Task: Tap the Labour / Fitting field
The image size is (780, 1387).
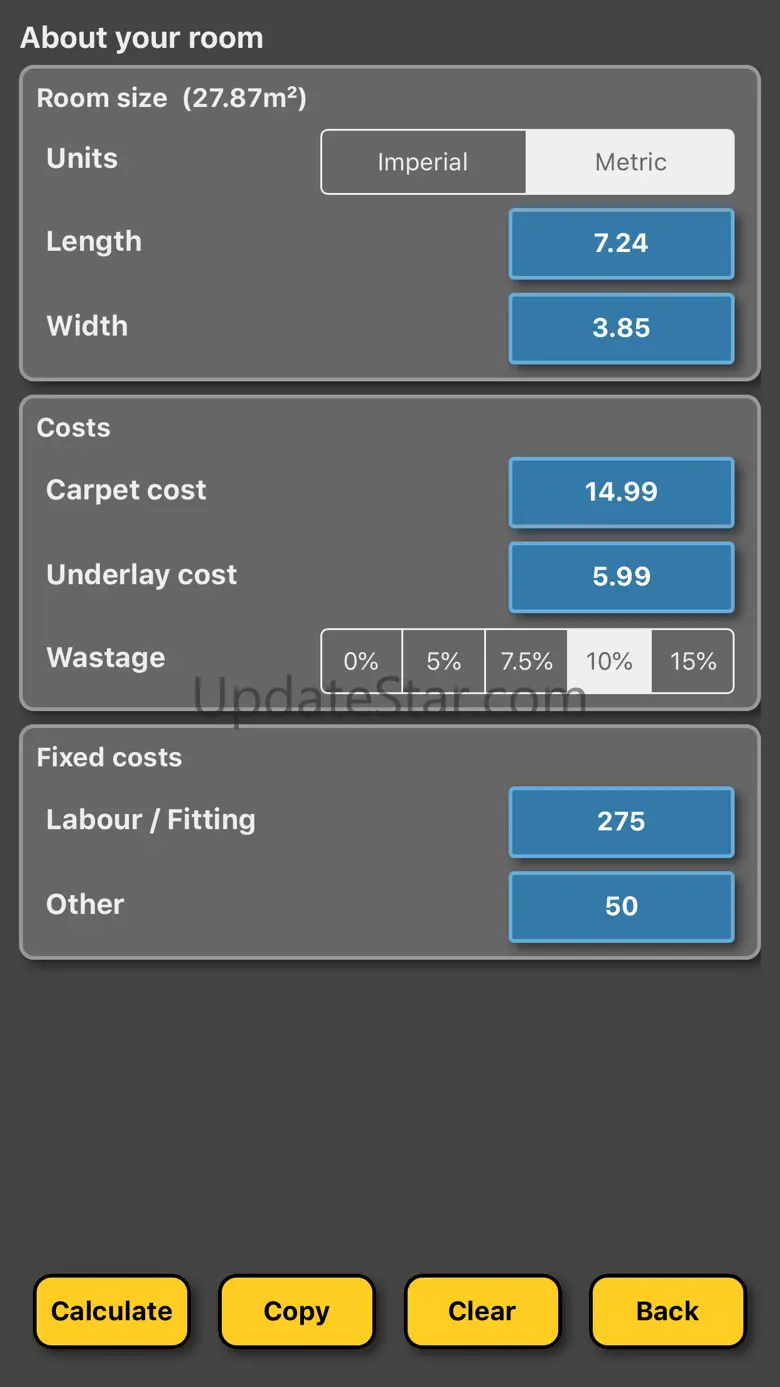Action: click(x=621, y=822)
